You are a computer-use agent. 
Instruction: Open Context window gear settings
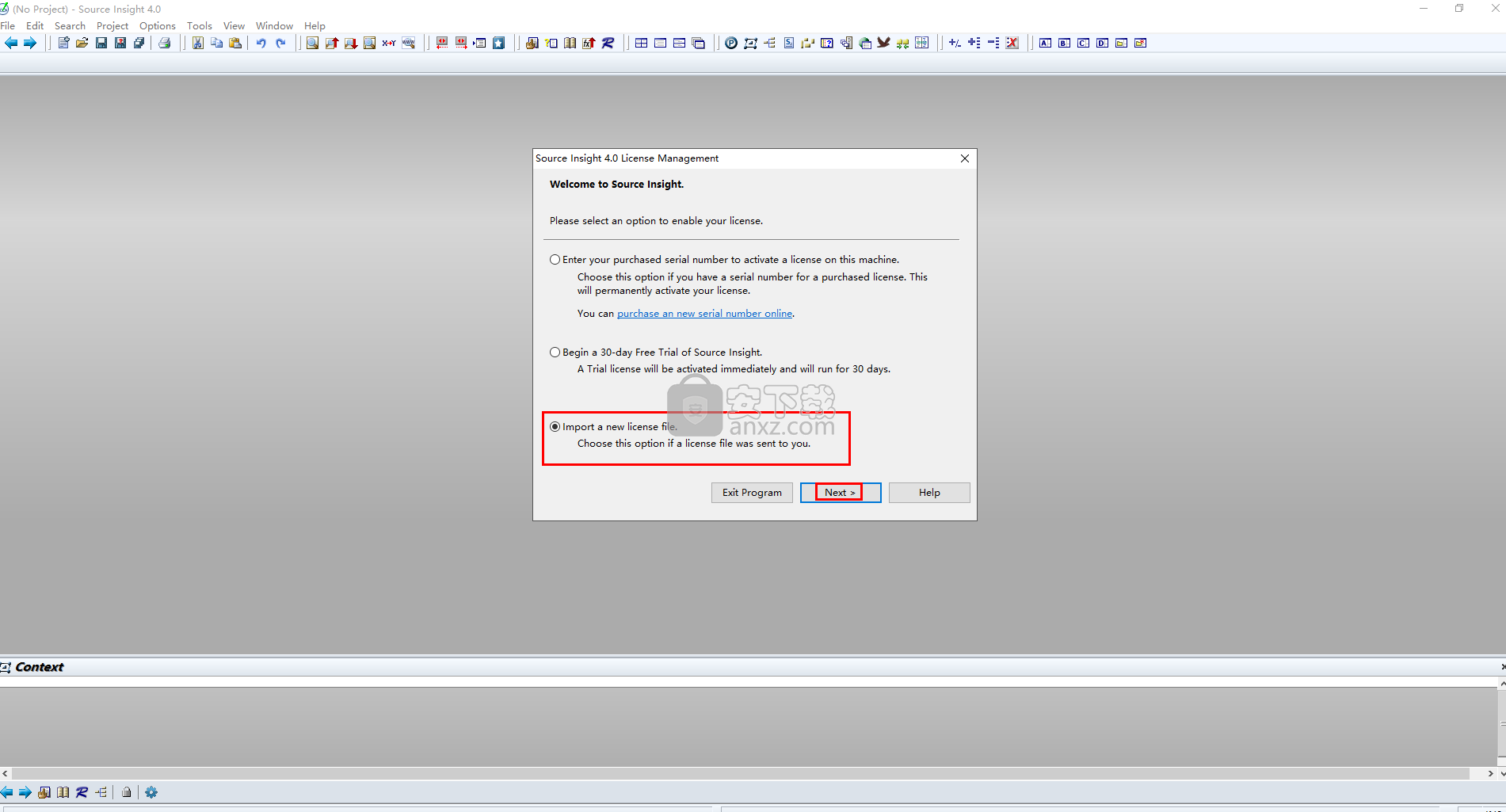(x=151, y=792)
